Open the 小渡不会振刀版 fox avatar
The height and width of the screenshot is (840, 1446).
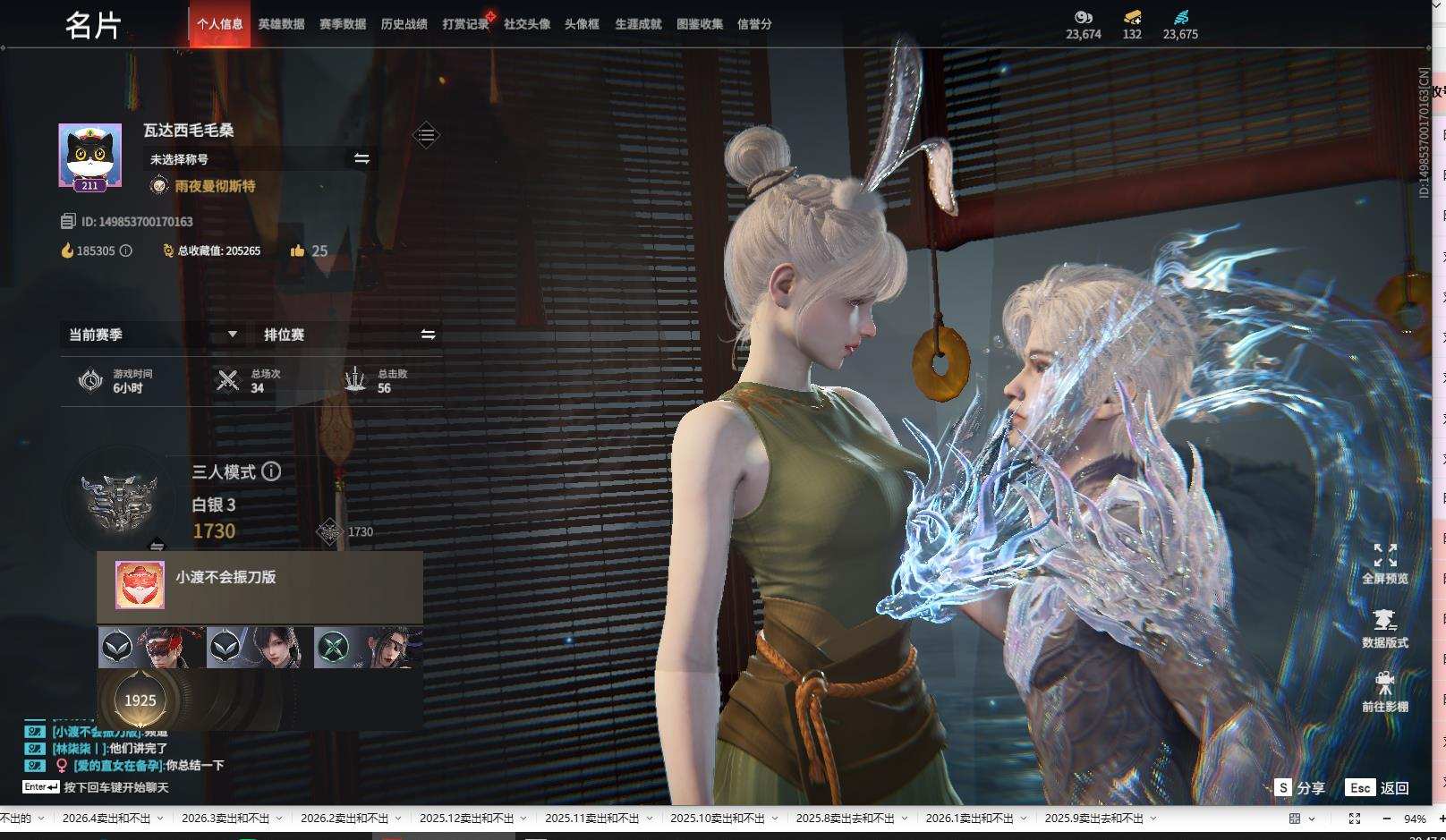pos(140,585)
